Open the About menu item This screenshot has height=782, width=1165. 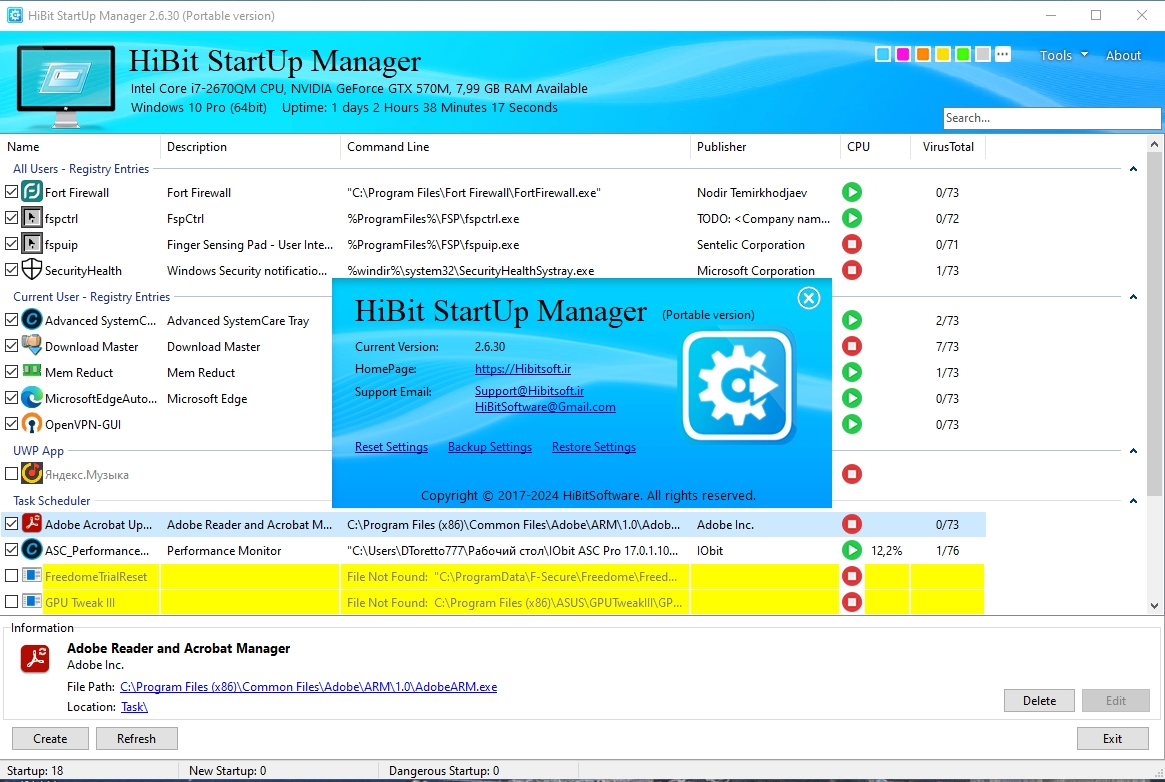pos(1123,56)
